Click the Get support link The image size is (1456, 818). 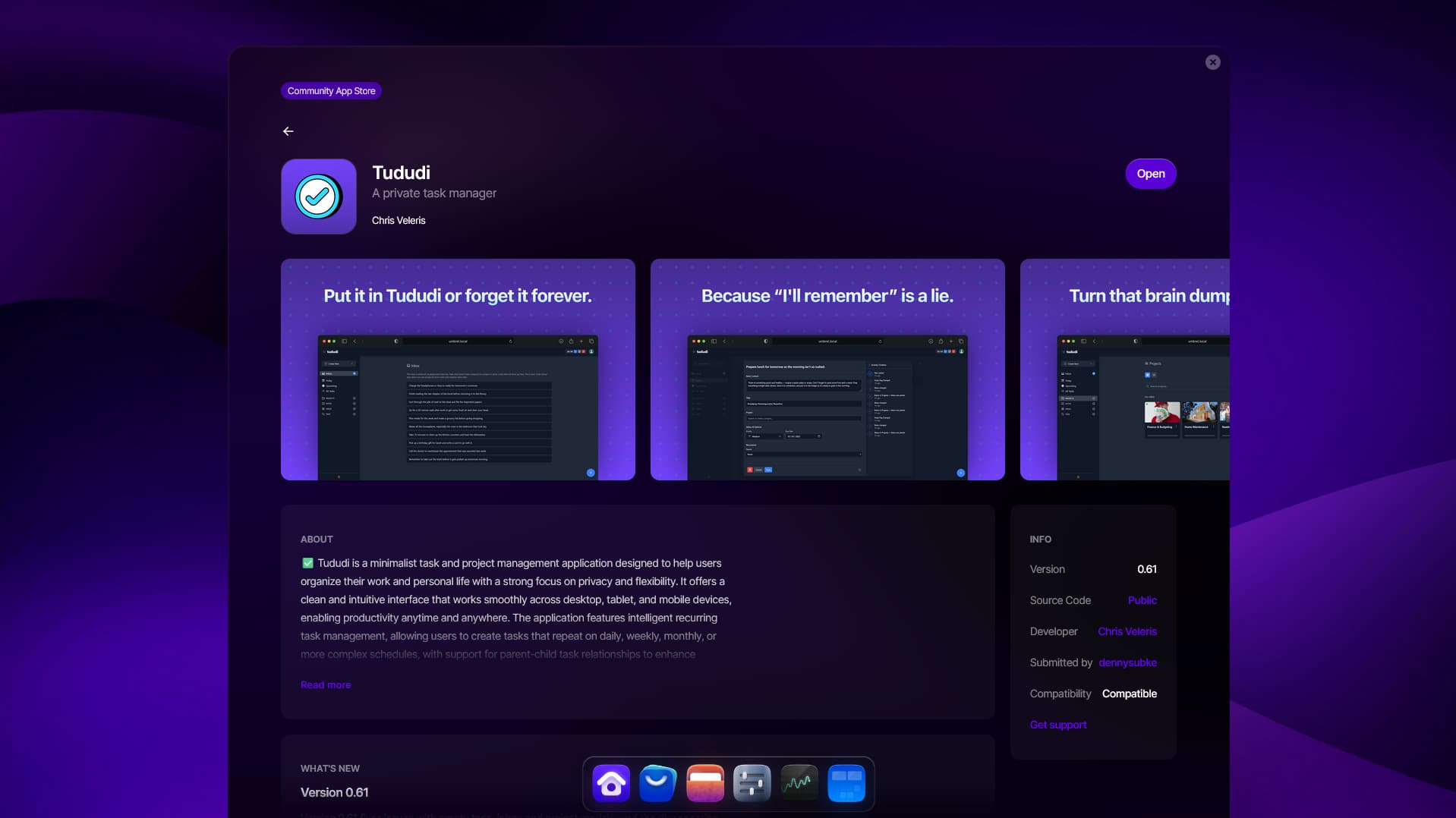(x=1058, y=725)
